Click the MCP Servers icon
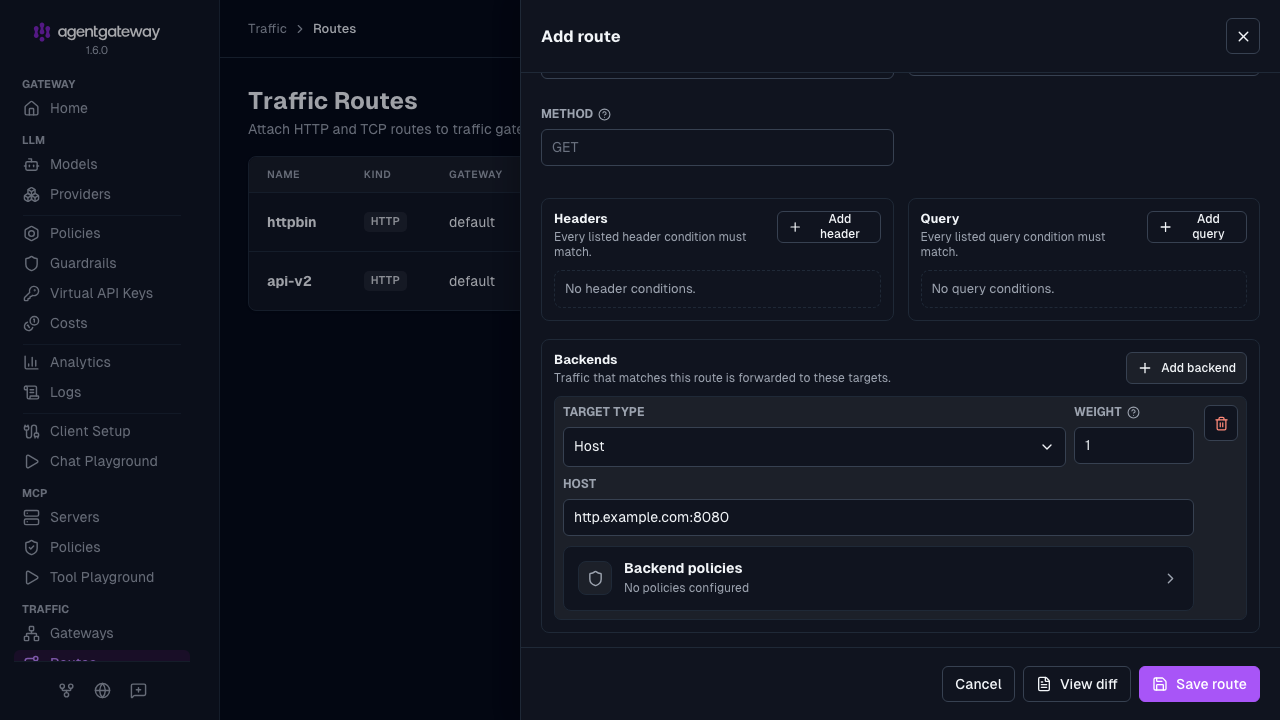This screenshot has height=720, width=1280. pyautogui.click(x=32, y=517)
